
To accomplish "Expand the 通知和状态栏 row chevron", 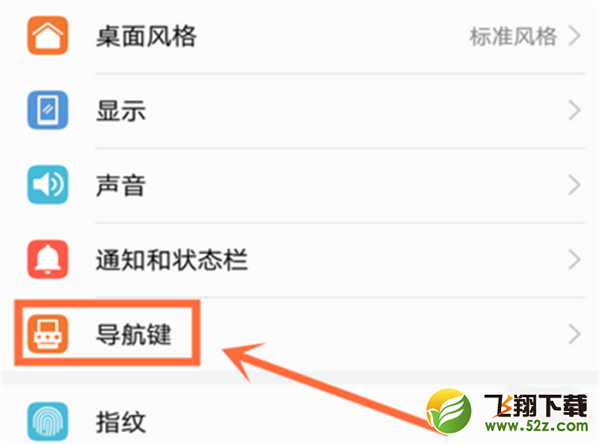I will 575,259.
